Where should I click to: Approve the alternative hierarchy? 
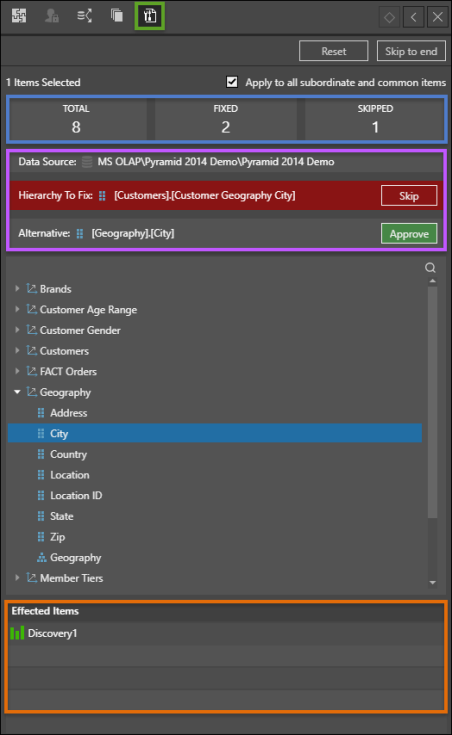tap(409, 233)
